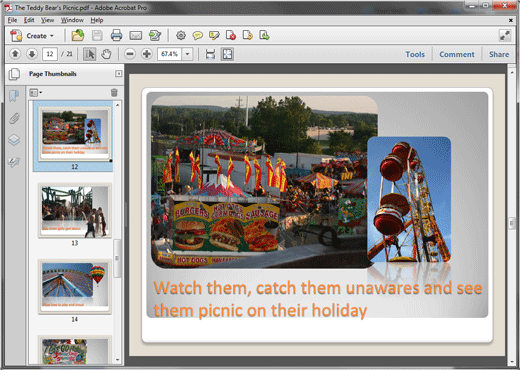Open the View menu
Viewport: 520px width, 370px height.
click(x=47, y=20)
